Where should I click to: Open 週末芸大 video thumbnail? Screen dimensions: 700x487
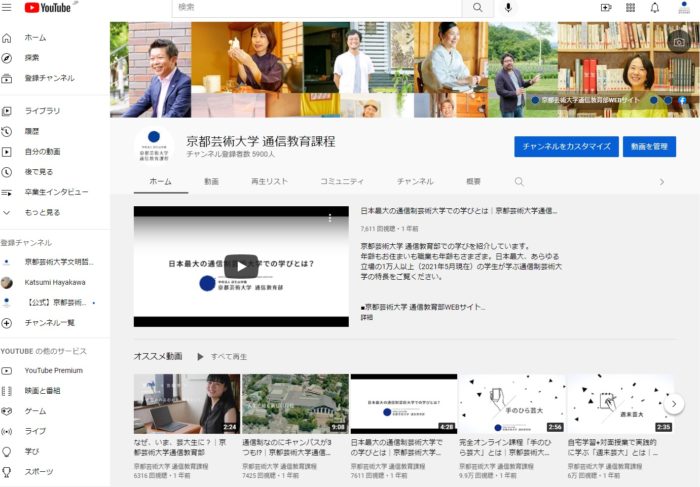[621, 404]
